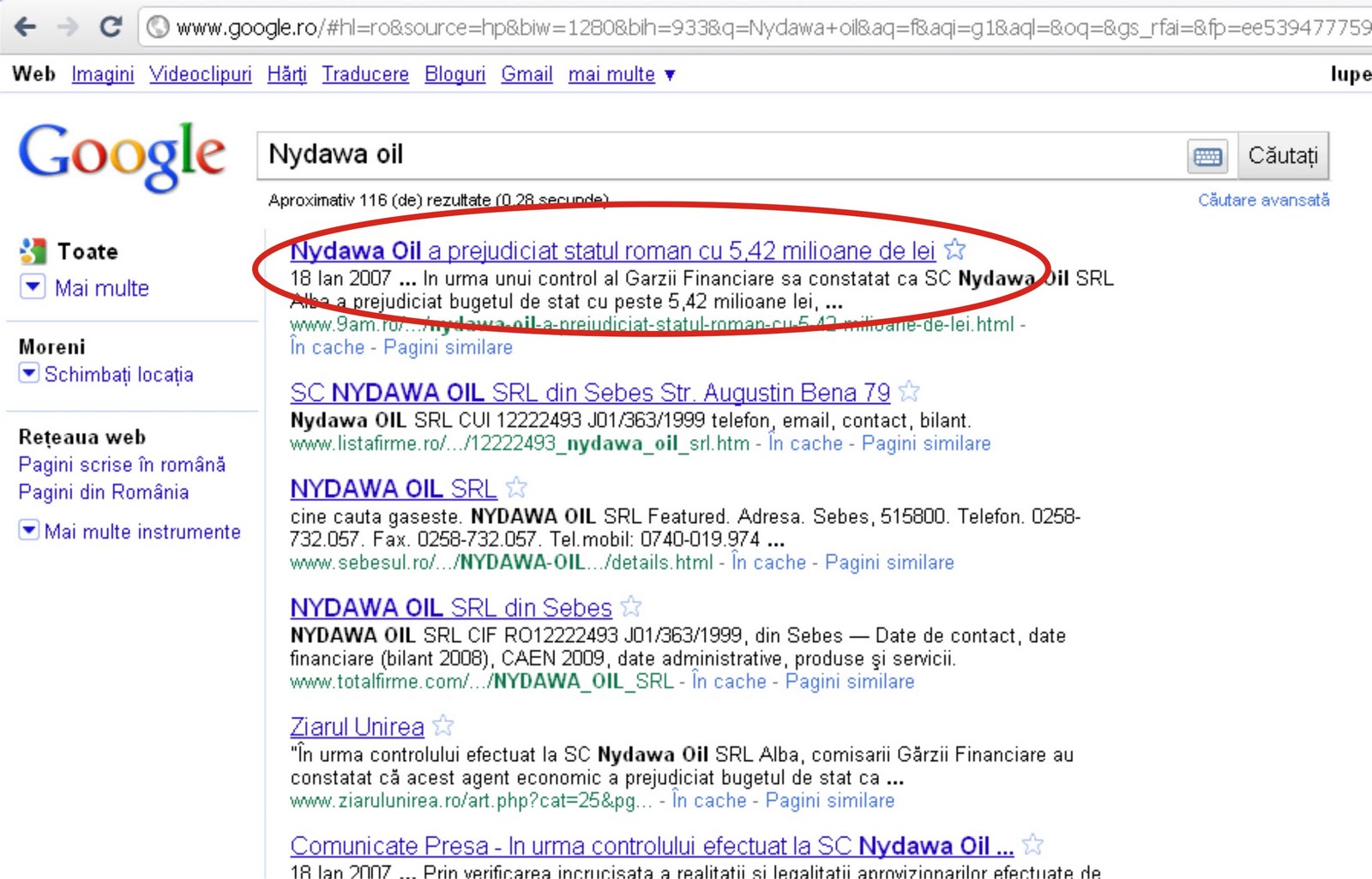The width and height of the screenshot is (1372, 879).
Task: Expand Mai multe instrumente arrow
Action: (29, 530)
